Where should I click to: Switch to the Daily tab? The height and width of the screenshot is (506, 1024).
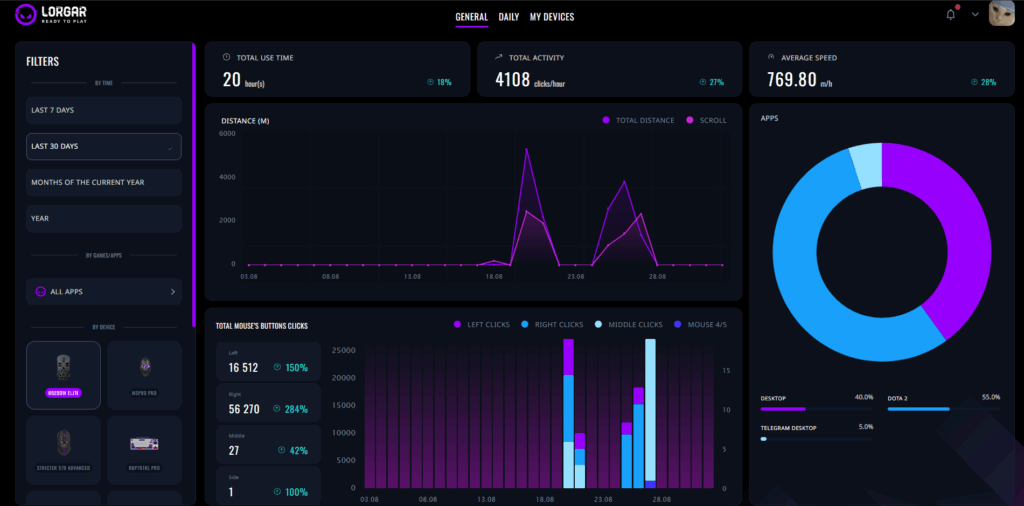click(509, 17)
